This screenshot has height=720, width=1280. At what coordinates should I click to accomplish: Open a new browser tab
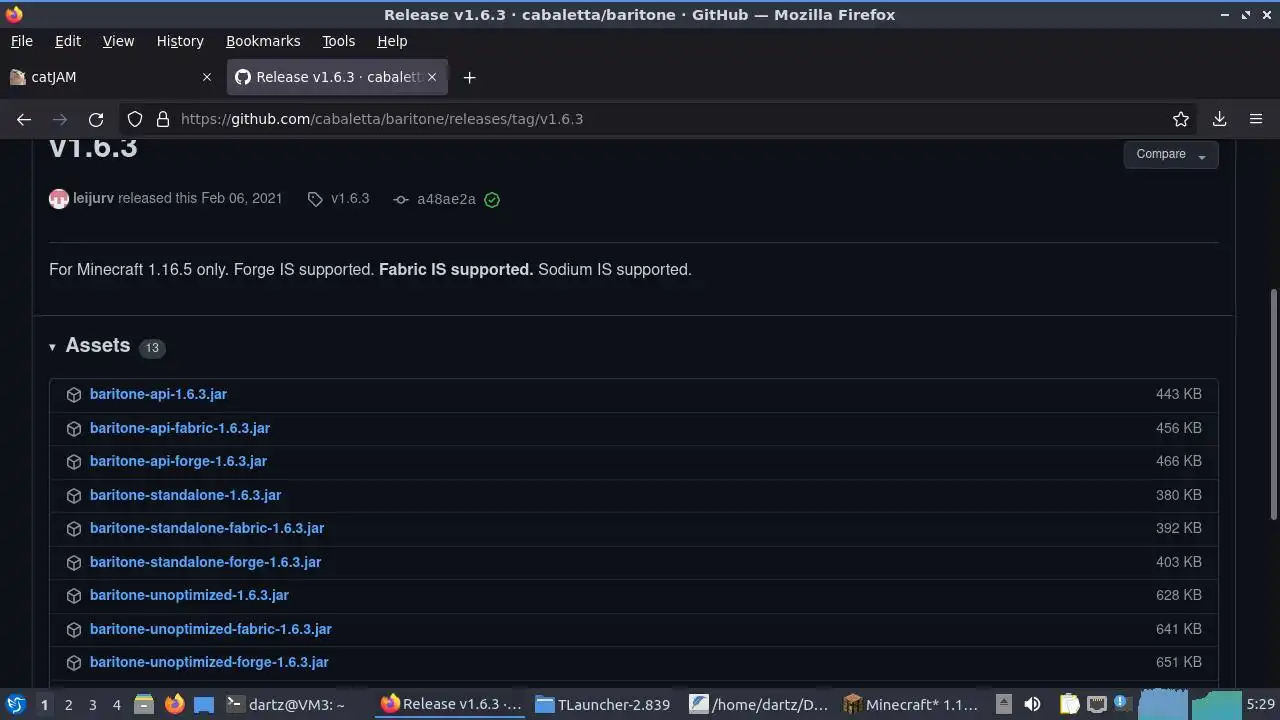(x=469, y=77)
